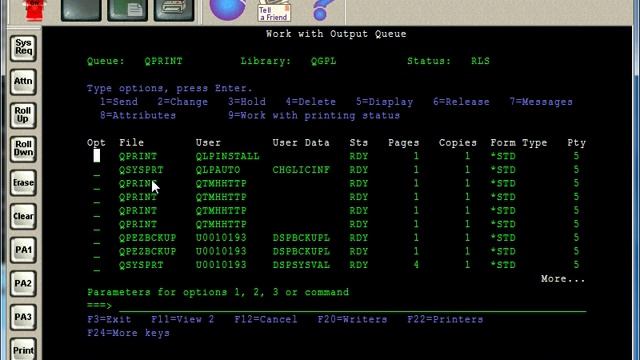Click the 1=Send option text
Image resolution: width=640 pixels, height=360 pixels.
pyautogui.click(x=119, y=102)
